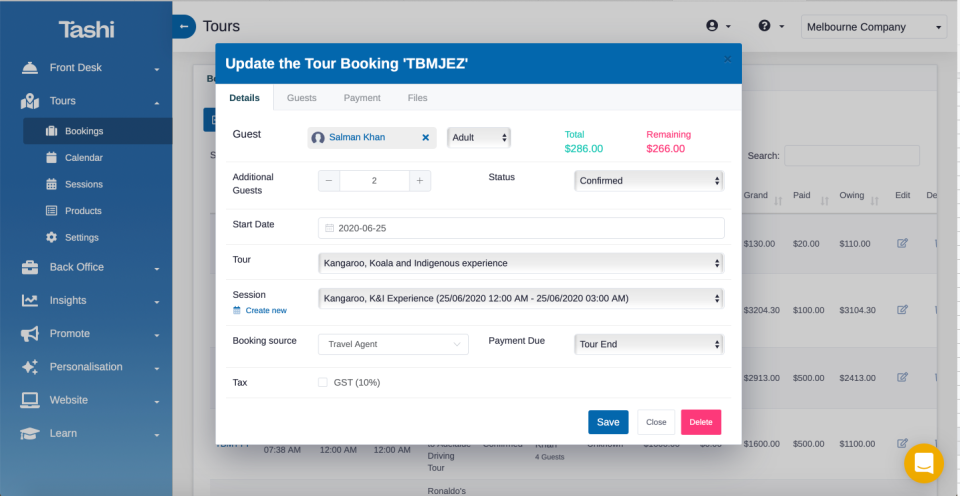The height and width of the screenshot is (496, 960).
Task: Sort by the Paid column arrows
Action: (x=825, y=201)
